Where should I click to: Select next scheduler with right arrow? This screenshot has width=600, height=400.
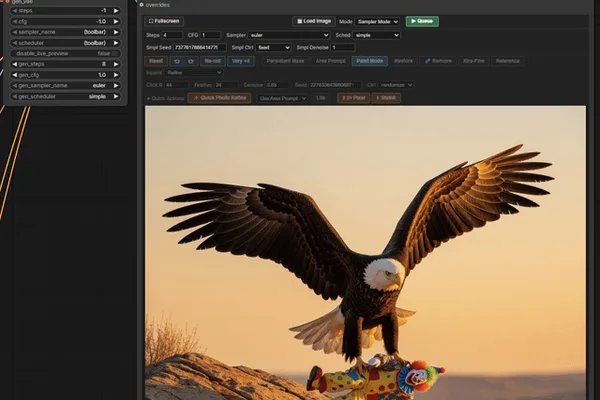tap(116, 43)
